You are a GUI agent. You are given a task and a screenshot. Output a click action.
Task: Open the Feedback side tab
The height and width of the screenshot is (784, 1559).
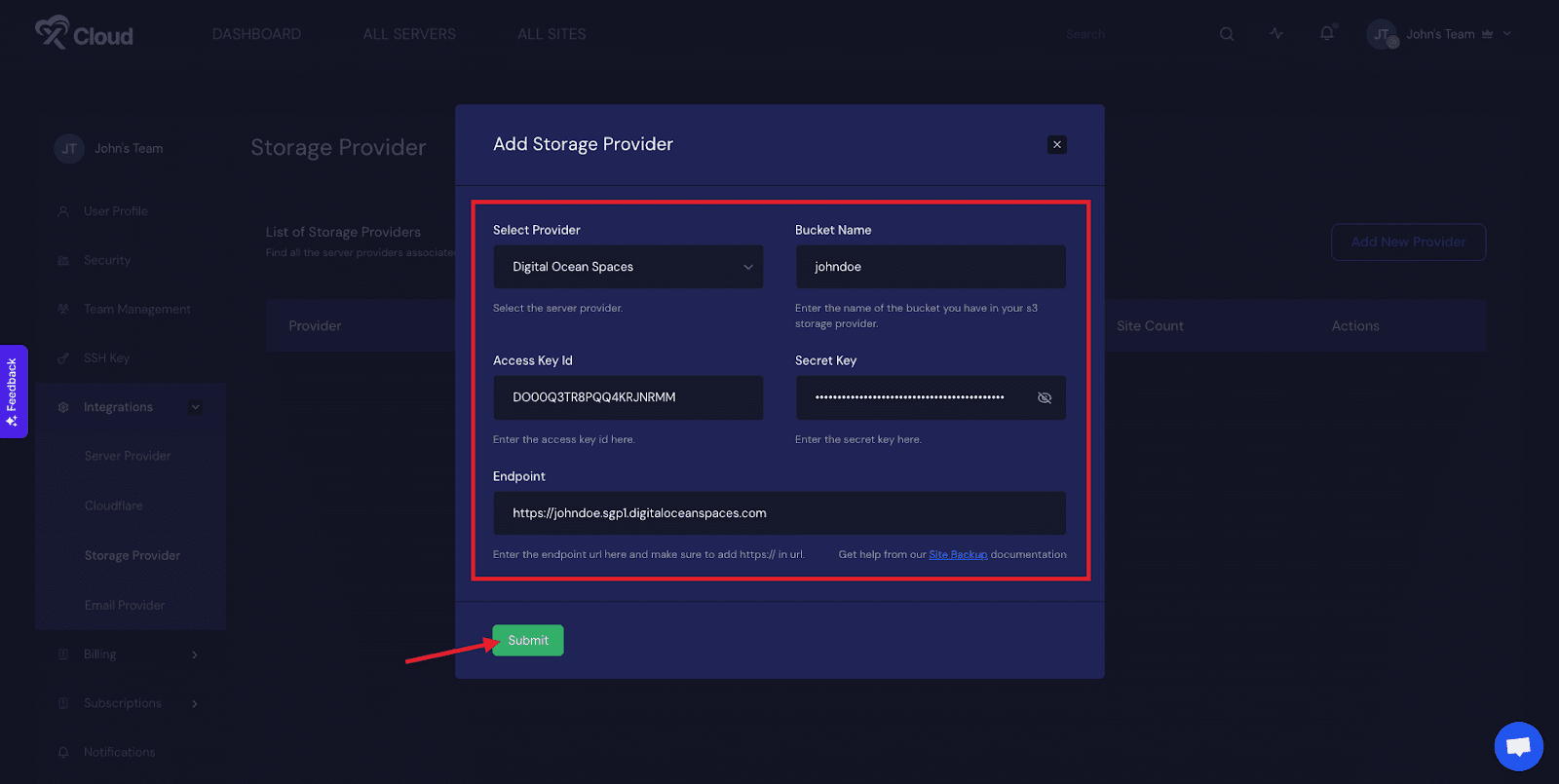click(13, 392)
